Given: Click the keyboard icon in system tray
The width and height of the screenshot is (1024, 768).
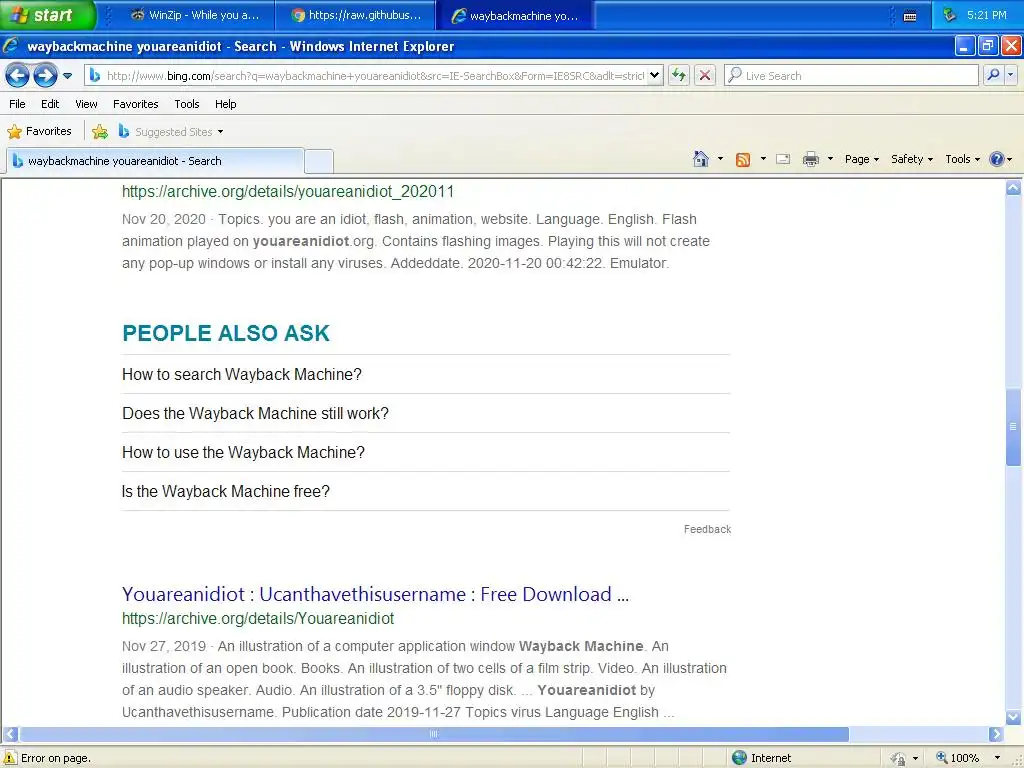Looking at the screenshot, I should 909,16.
